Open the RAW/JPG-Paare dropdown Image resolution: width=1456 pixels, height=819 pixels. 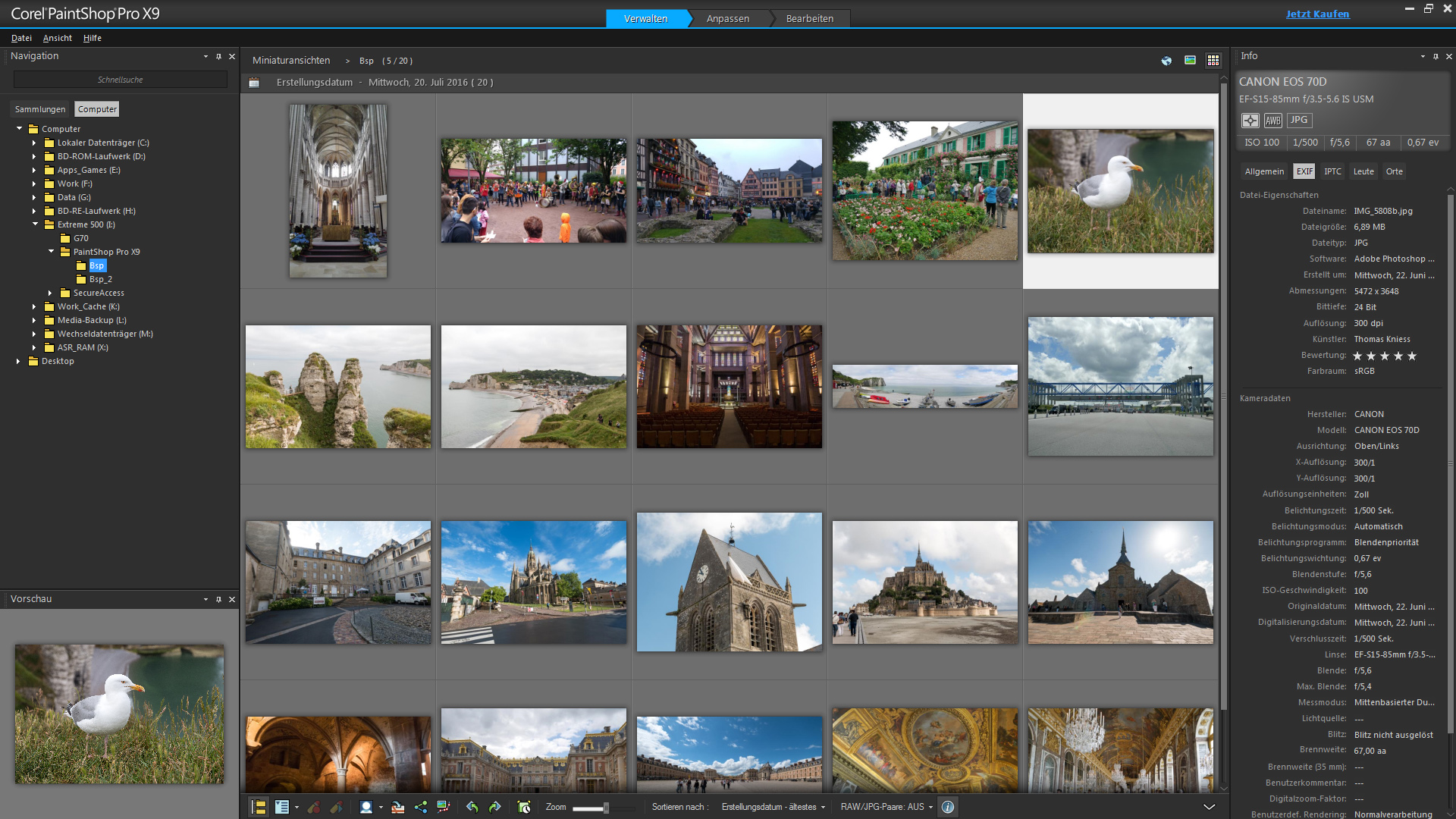tap(886, 807)
